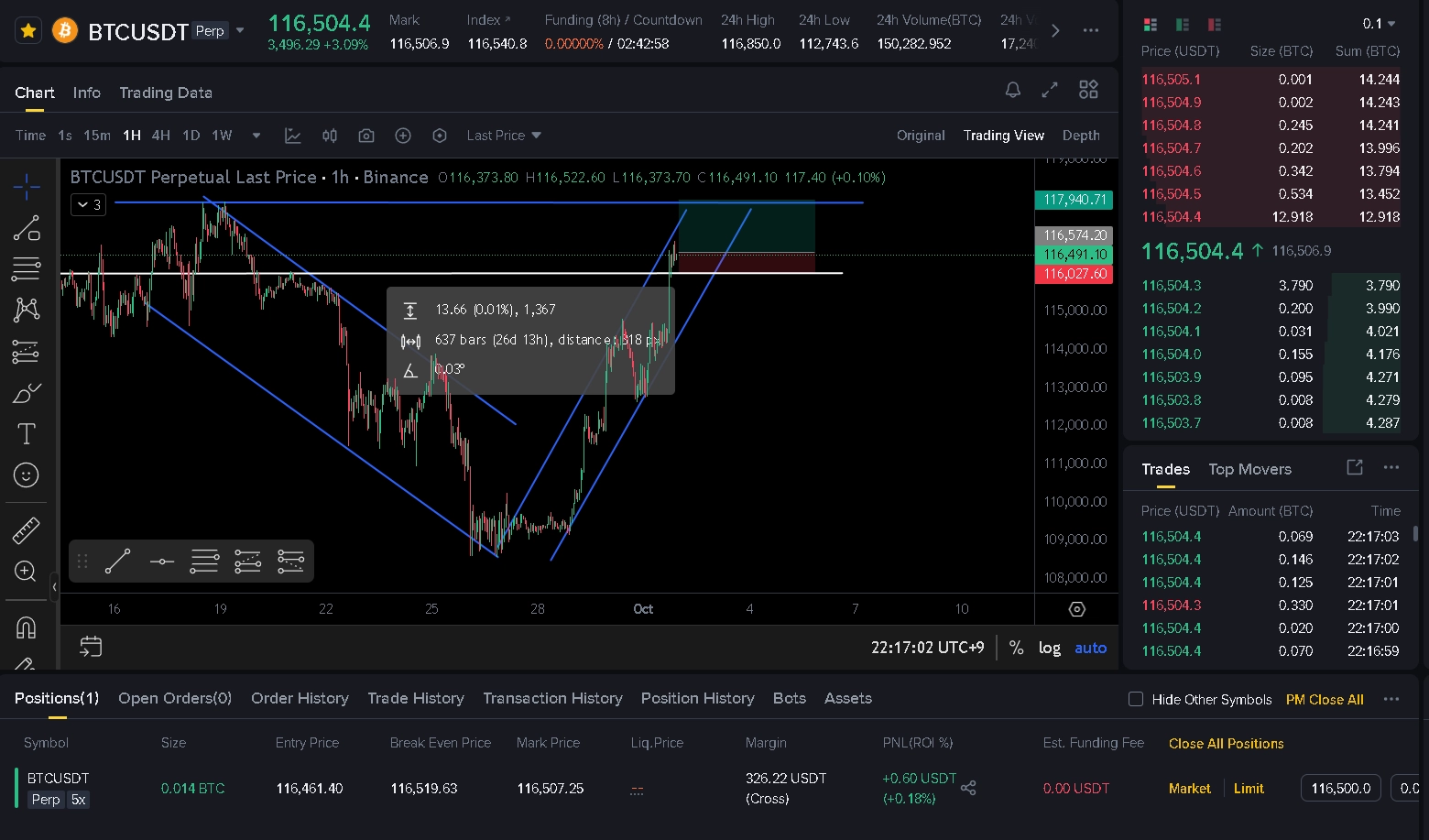Select the crosshair cursor tool
The image size is (1429, 840).
coord(27,187)
